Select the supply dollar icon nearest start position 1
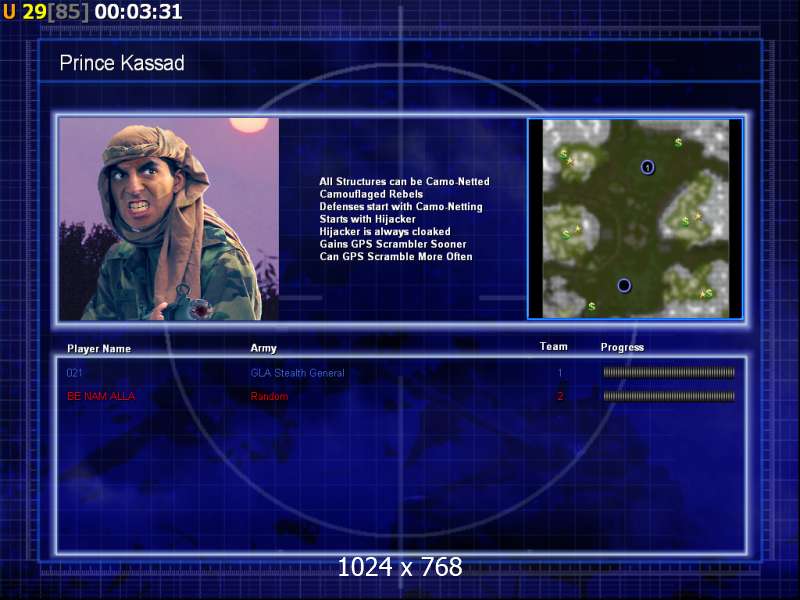Screen dimensions: 800x600 pos(679,142)
